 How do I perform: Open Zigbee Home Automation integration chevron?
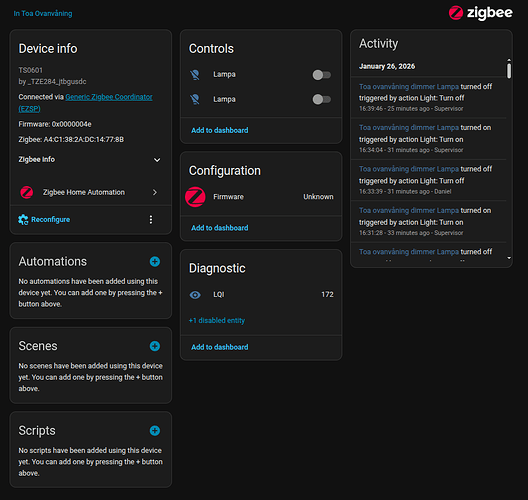[x=155, y=192]
